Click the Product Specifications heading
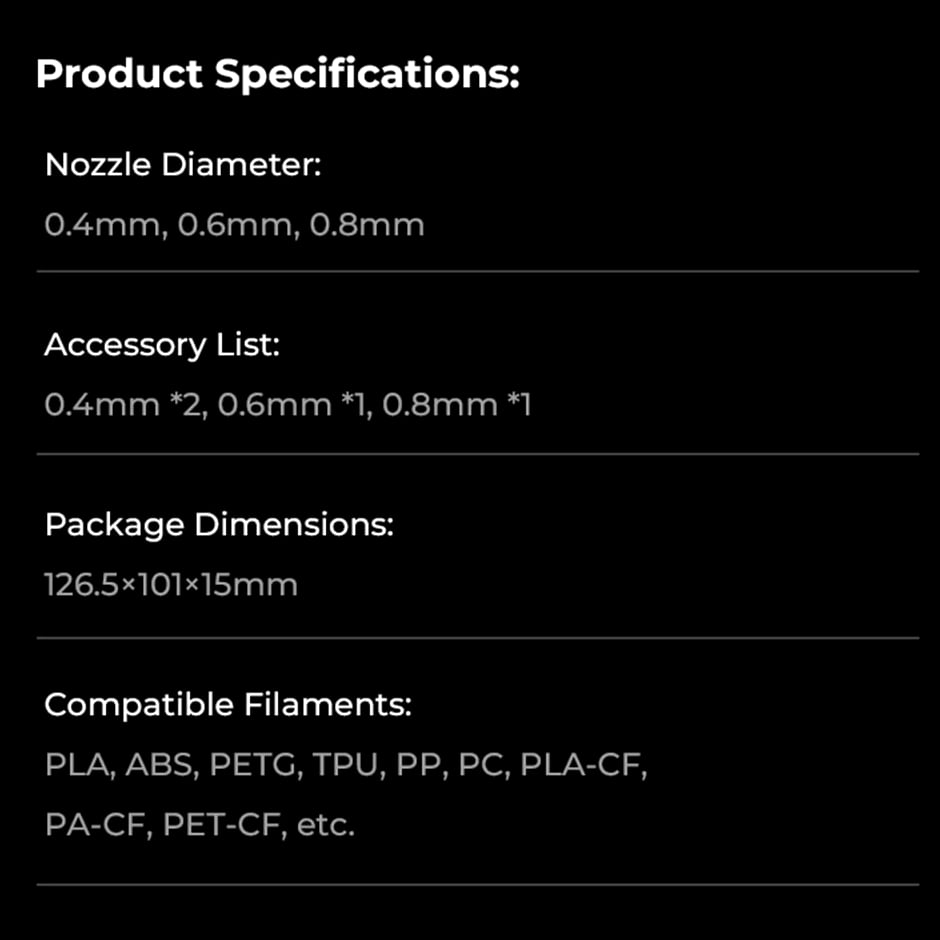Screen dimensions: 940x940 point(277,75)
